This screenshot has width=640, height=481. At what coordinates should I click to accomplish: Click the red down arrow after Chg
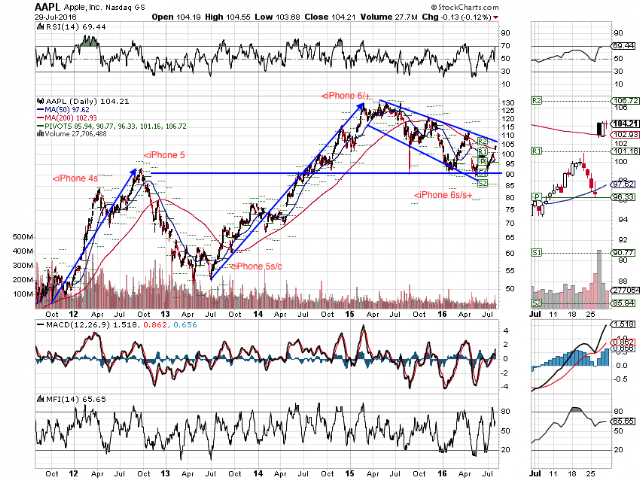coord(496,18)
